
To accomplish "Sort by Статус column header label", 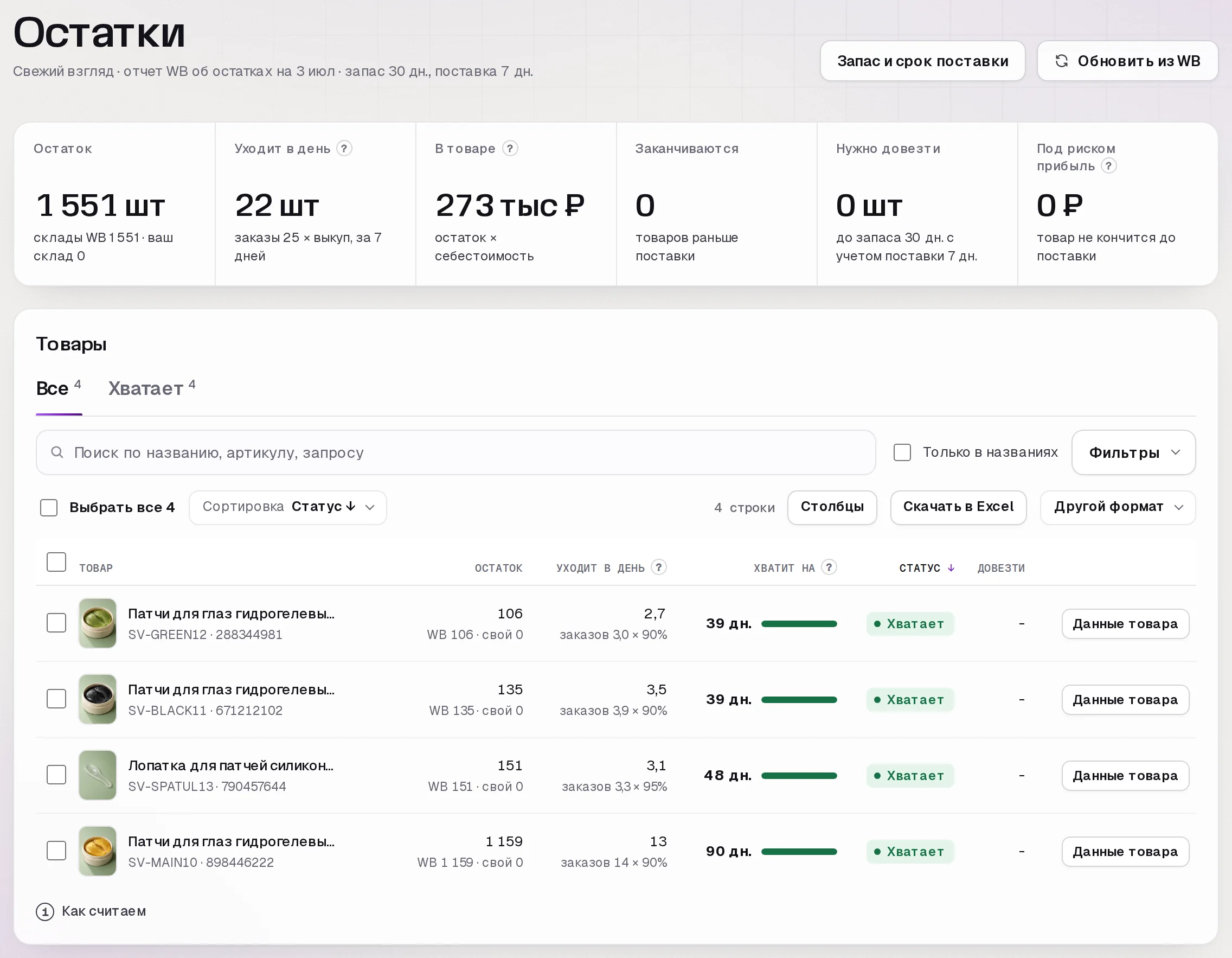I will click(x=920, y=568).
